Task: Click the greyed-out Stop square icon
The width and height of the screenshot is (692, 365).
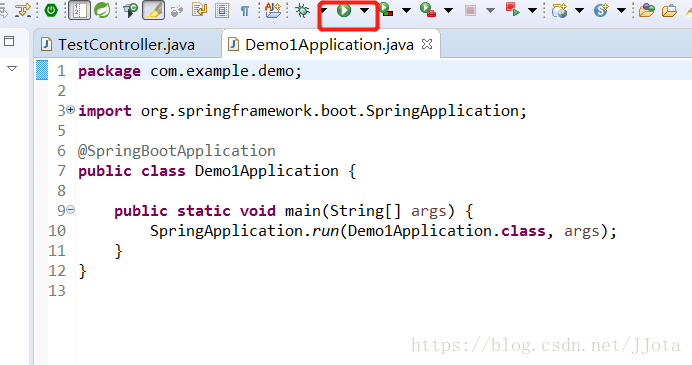Action: click(x=470, y=10)
